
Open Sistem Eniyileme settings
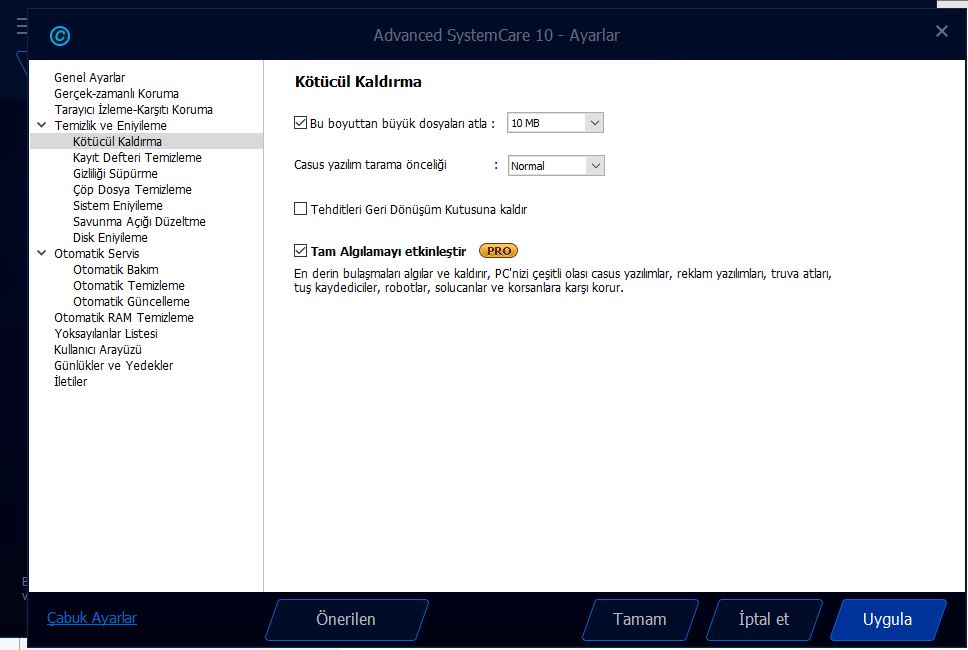pos(118,206)
